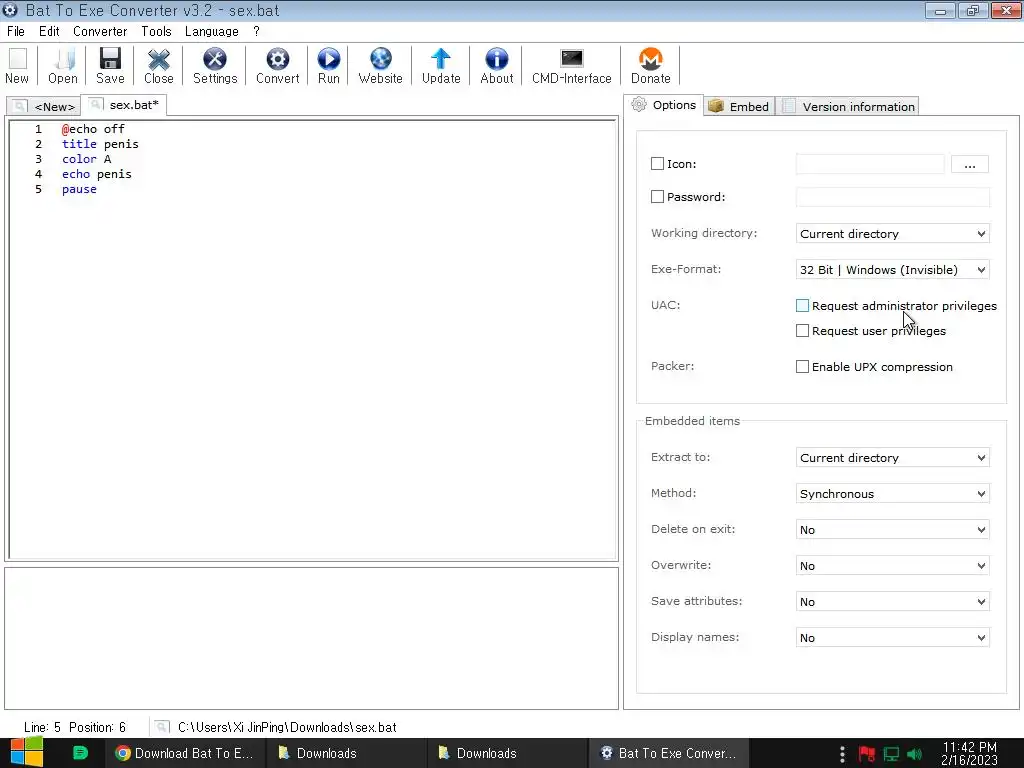The width and height of the screenshot is (1024, 768).
Task: Click the 'Line: 5 Position: 6' status text
Action: point(74,727)
